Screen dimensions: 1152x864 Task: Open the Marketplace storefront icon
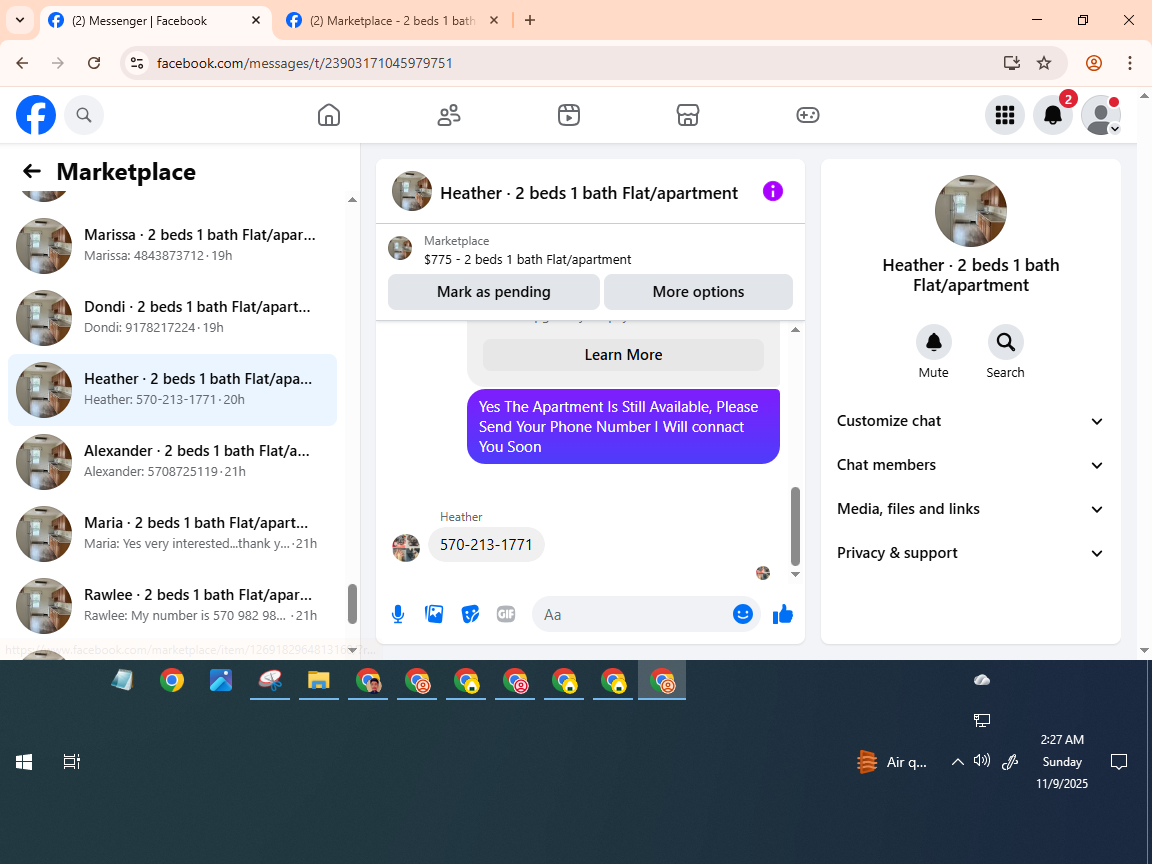click(x=688, y=115)
